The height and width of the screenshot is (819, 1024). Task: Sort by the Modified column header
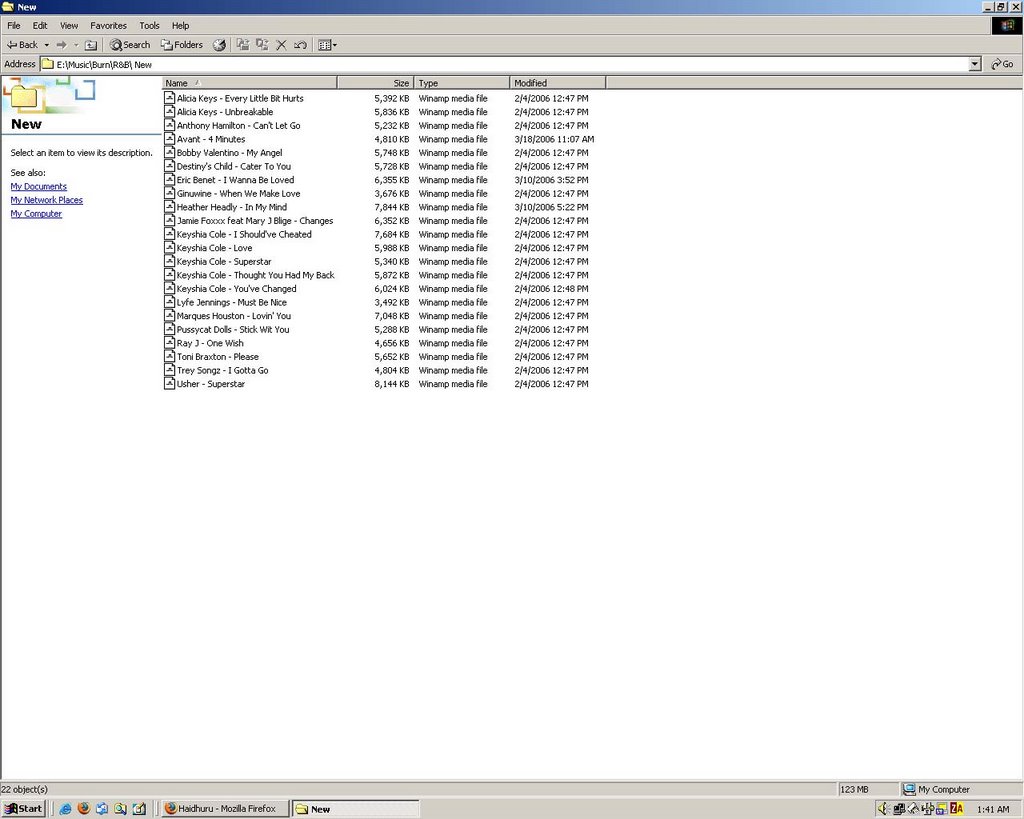coord(558,83)
